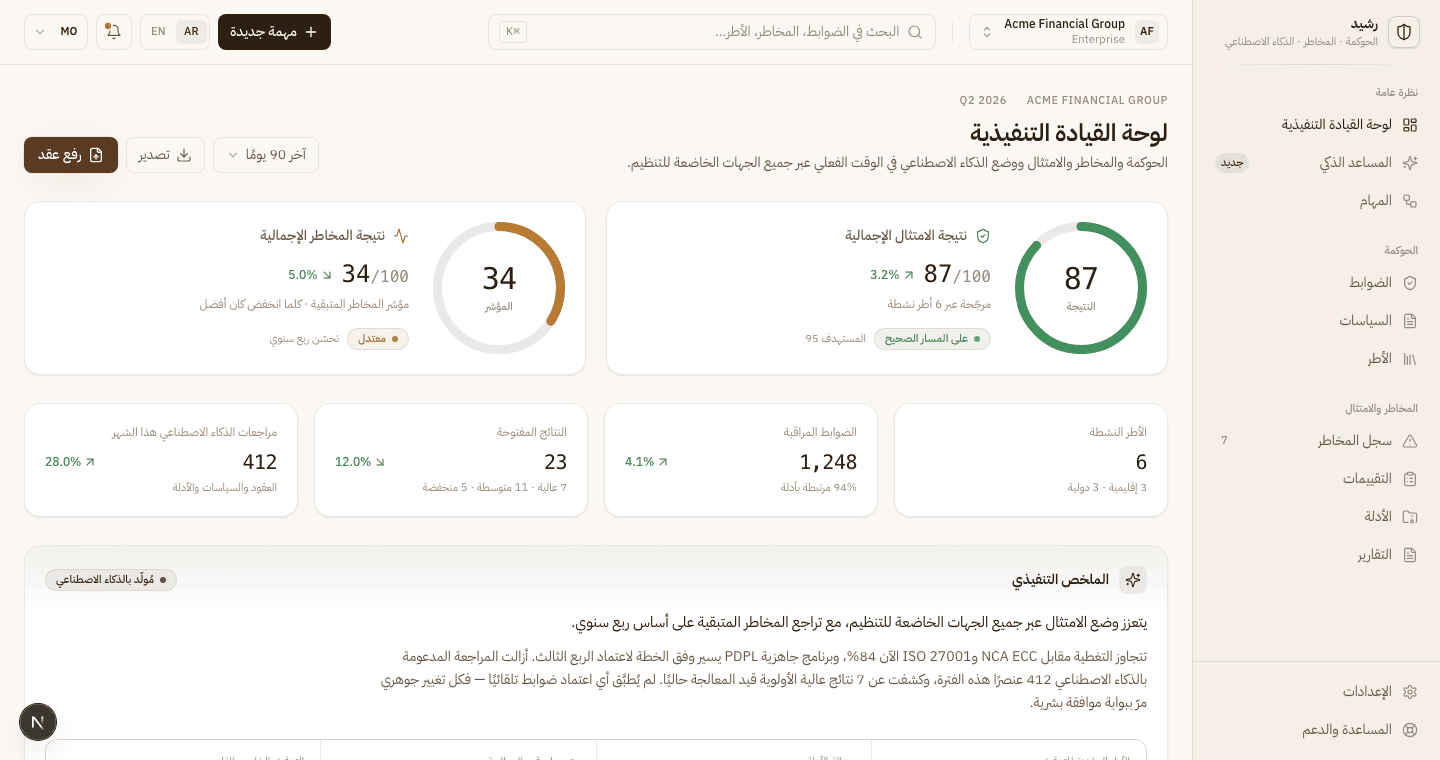Click the المساعدة والدعم lifebuoy icon
The image size is (1440, 760).
pos(1410,730)
